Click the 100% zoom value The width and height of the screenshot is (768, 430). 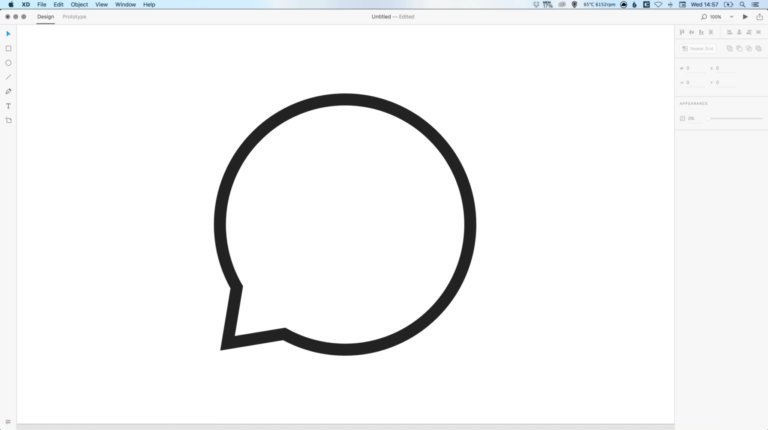(716, 17)
